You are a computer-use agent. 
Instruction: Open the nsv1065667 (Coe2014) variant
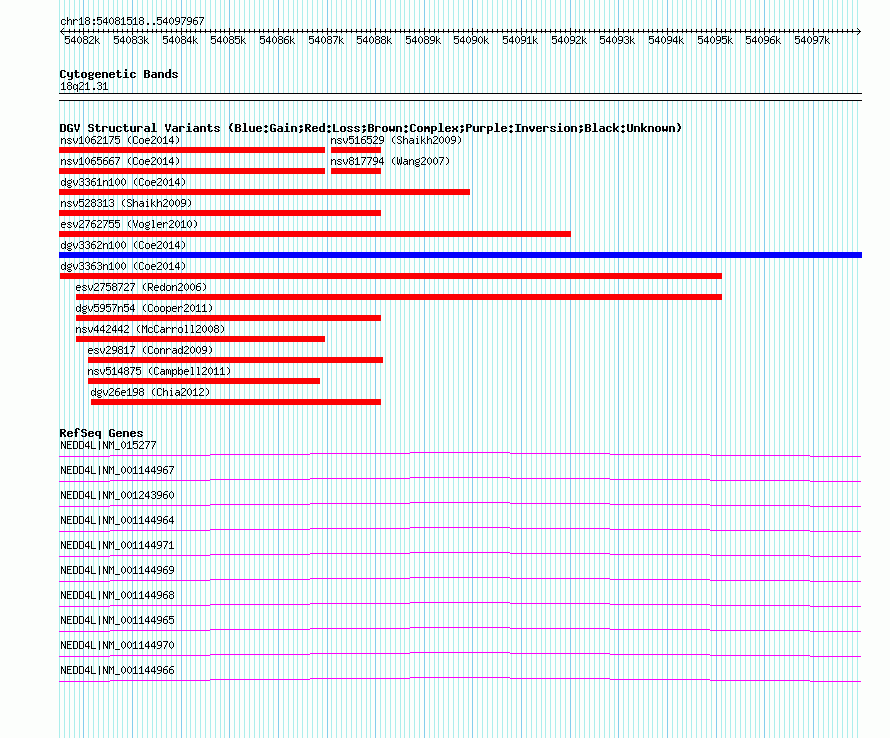click(120, 161)
